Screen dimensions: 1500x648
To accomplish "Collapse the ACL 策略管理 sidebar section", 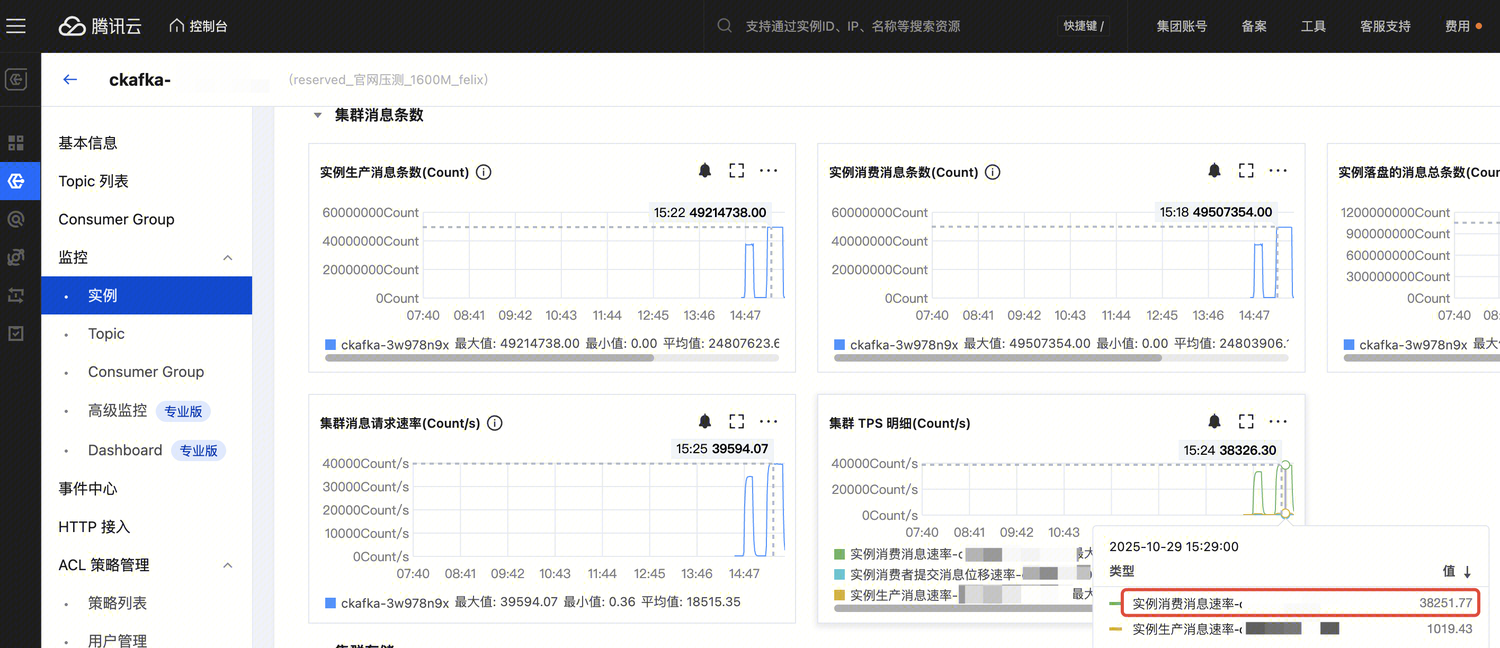I will pos(227,566).
